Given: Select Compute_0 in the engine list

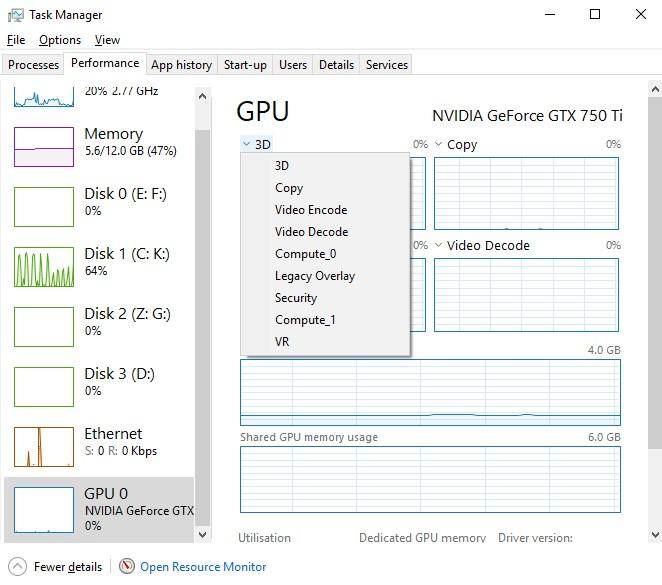Looking at the screenshot, I should coord(305,254).
